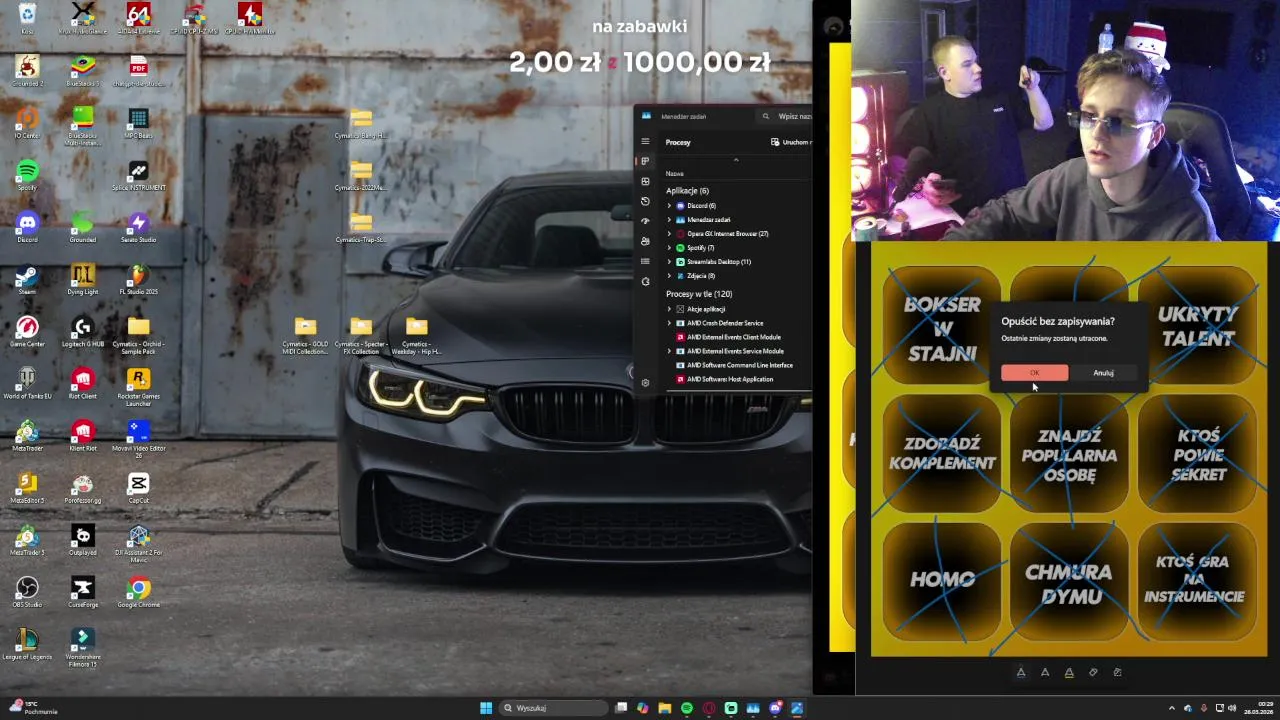Screen dimensions: 1280x720
Task: Expand AMD External Events Service Module row
Action: [669, 351]
